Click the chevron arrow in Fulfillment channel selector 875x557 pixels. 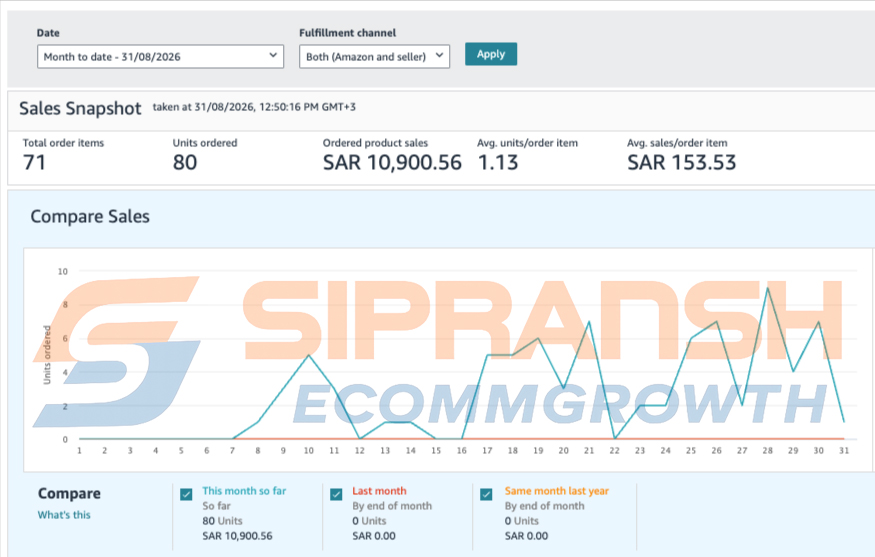[439, 55]
